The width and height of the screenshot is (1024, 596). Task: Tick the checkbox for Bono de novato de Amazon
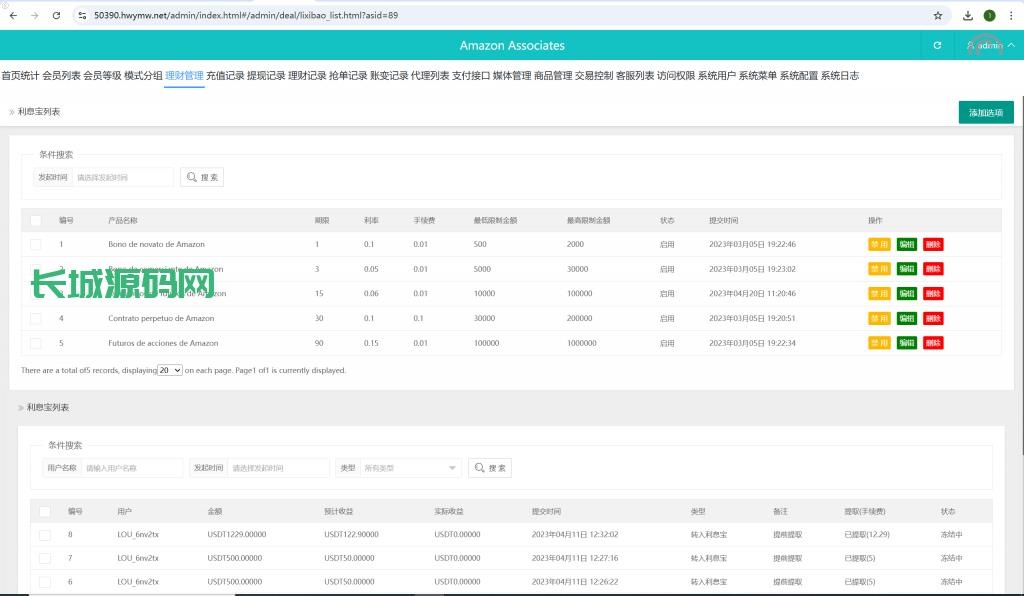click(x=36, y=244)
